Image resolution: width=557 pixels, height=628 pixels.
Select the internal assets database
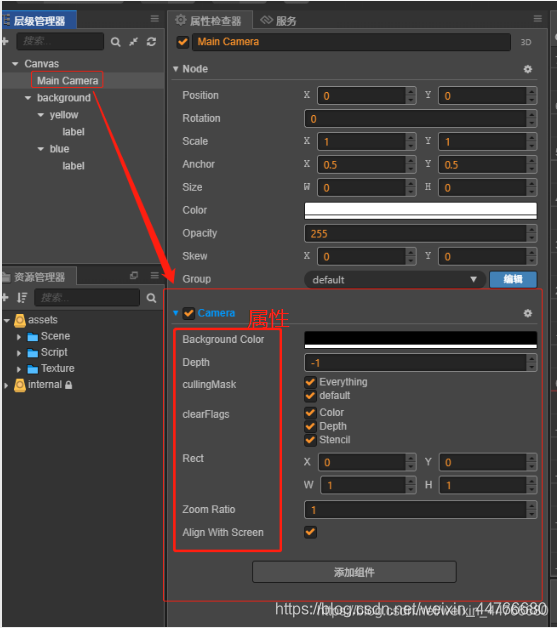coord(45,384)
